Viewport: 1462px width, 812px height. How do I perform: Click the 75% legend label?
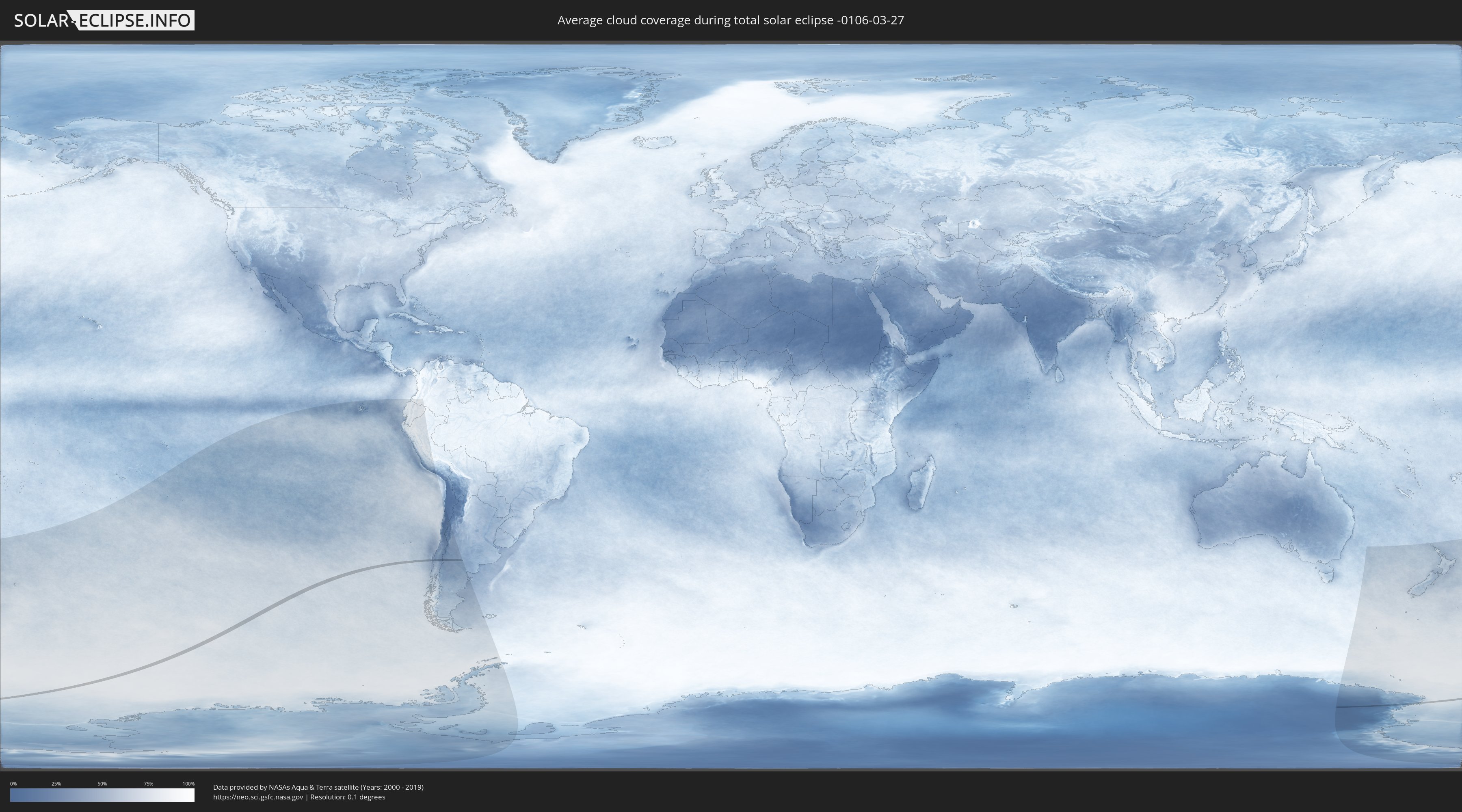[x=148, y=784]
